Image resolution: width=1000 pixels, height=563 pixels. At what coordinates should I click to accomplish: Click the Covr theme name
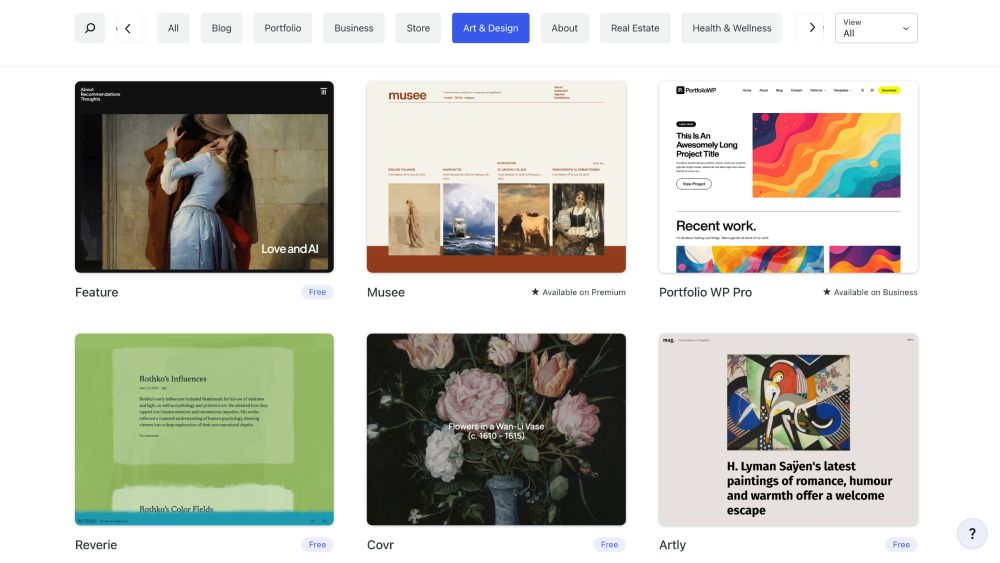tap(380, 545)
